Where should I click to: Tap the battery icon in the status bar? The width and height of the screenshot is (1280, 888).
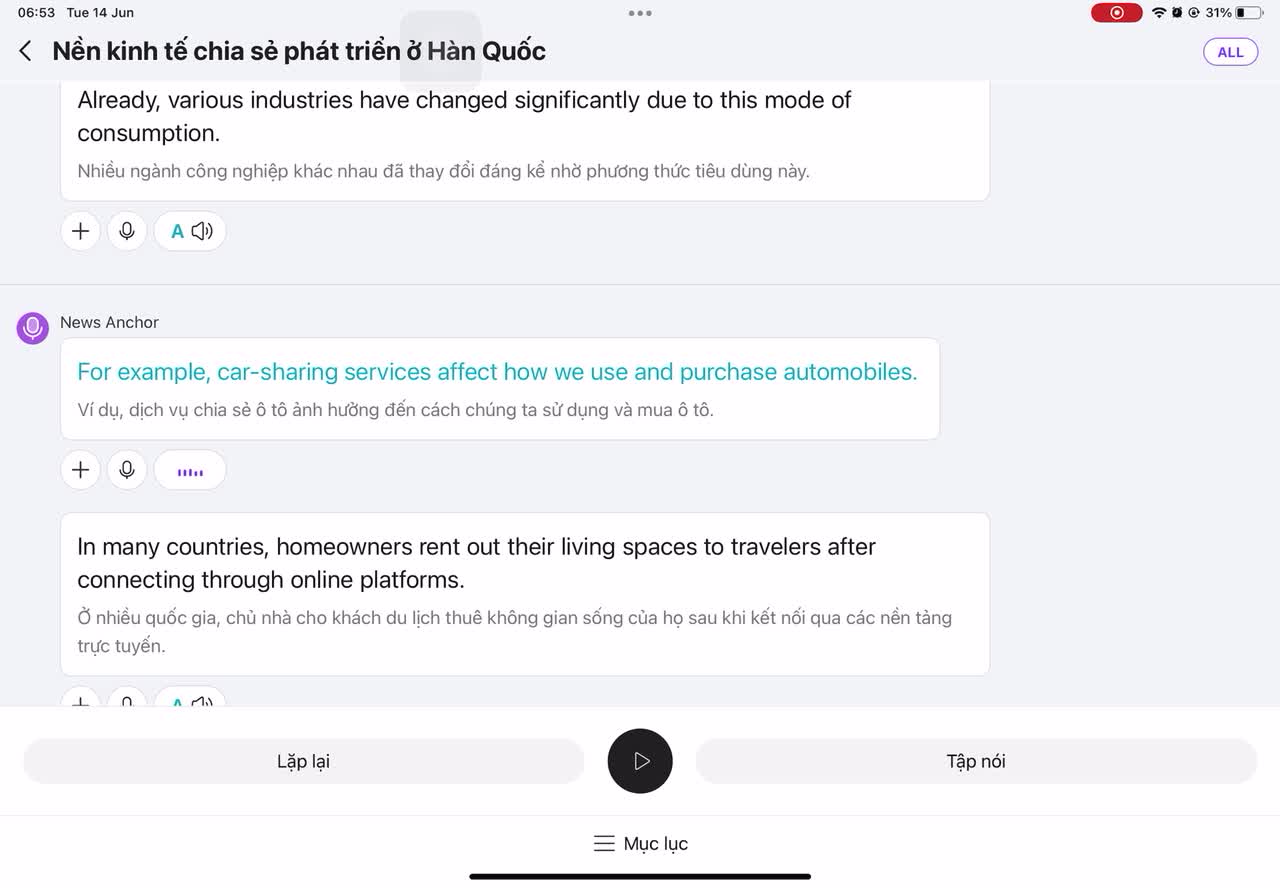pos(1249,13)
